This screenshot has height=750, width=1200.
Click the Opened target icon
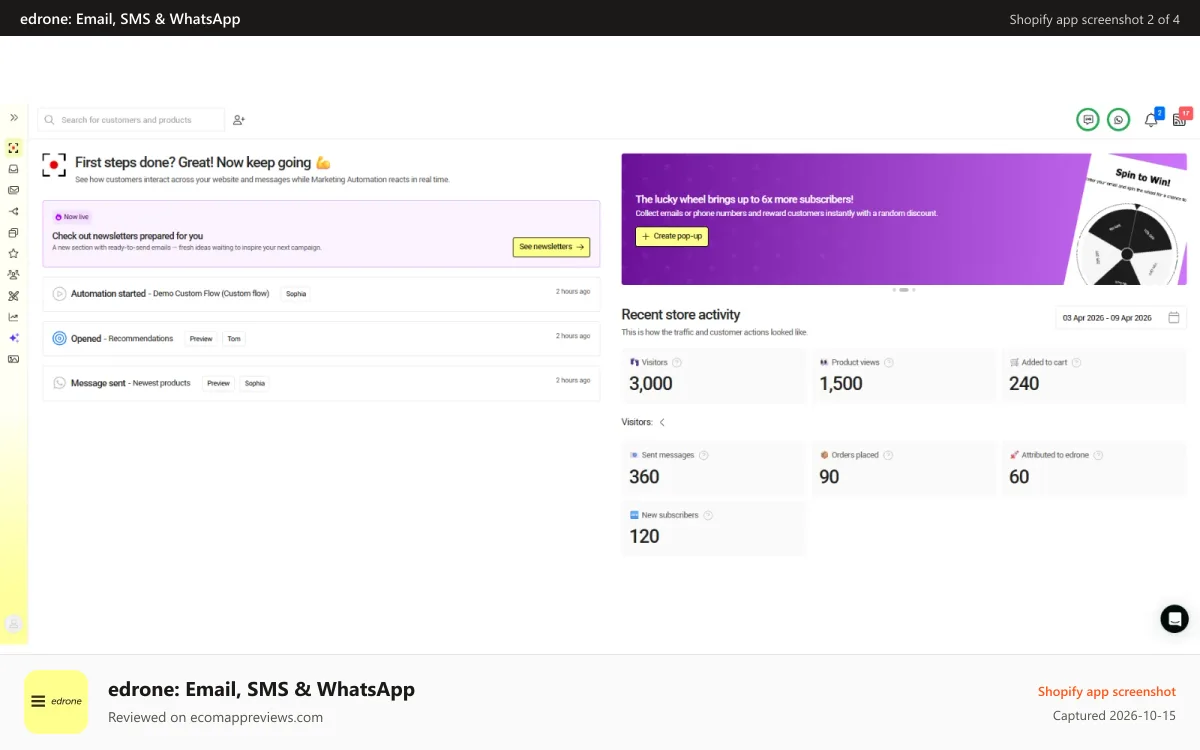pos(60,339)
